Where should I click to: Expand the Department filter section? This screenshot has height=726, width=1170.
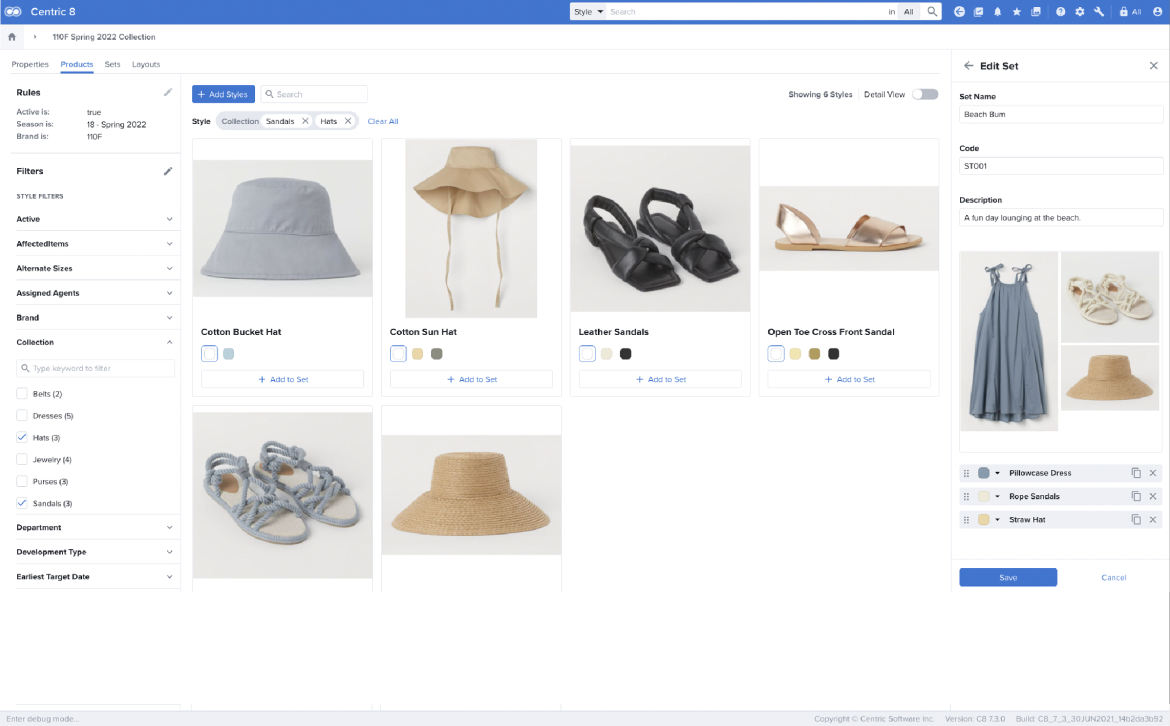[168, 527]
